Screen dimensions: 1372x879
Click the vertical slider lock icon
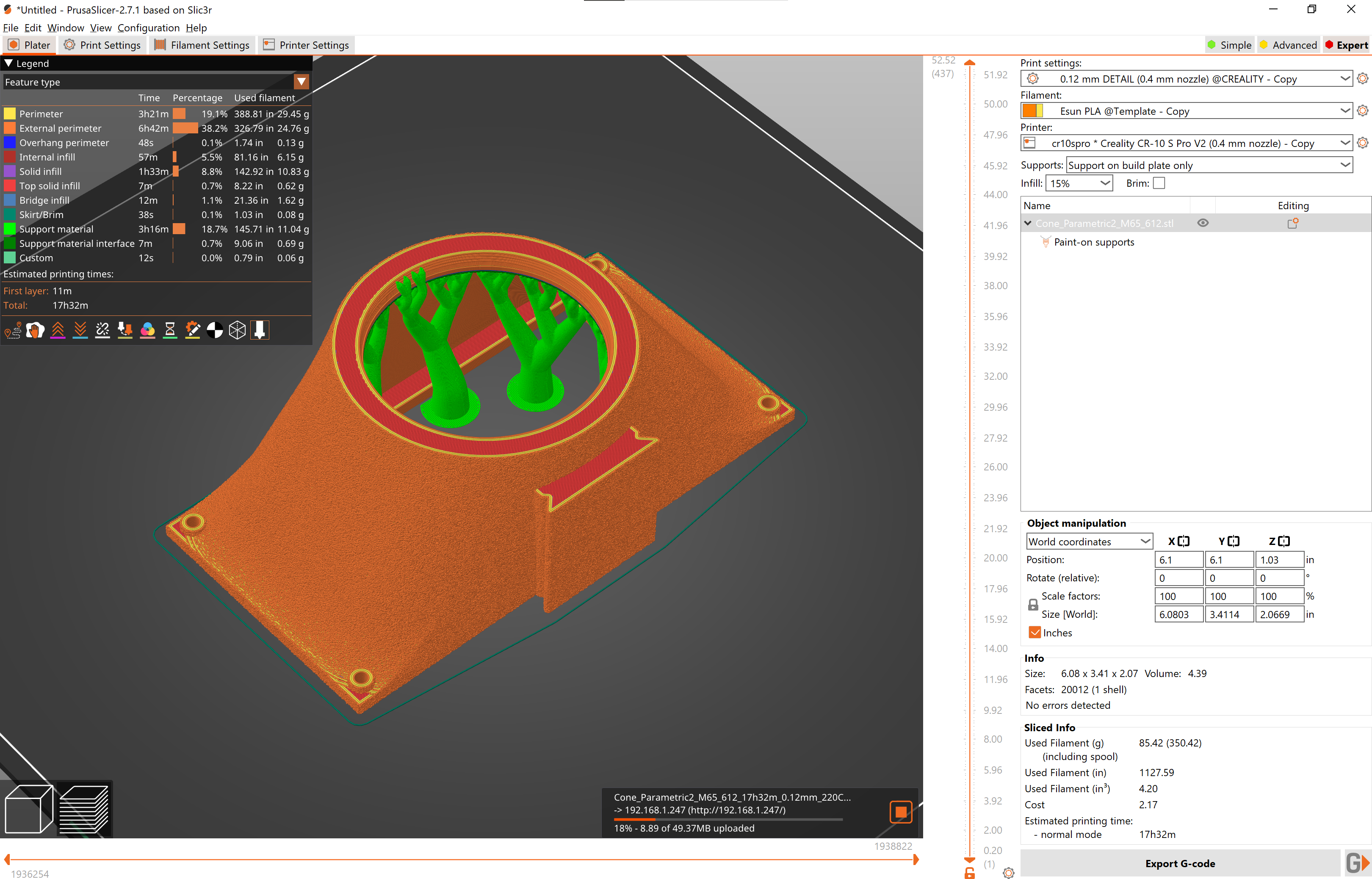(970, 873)
